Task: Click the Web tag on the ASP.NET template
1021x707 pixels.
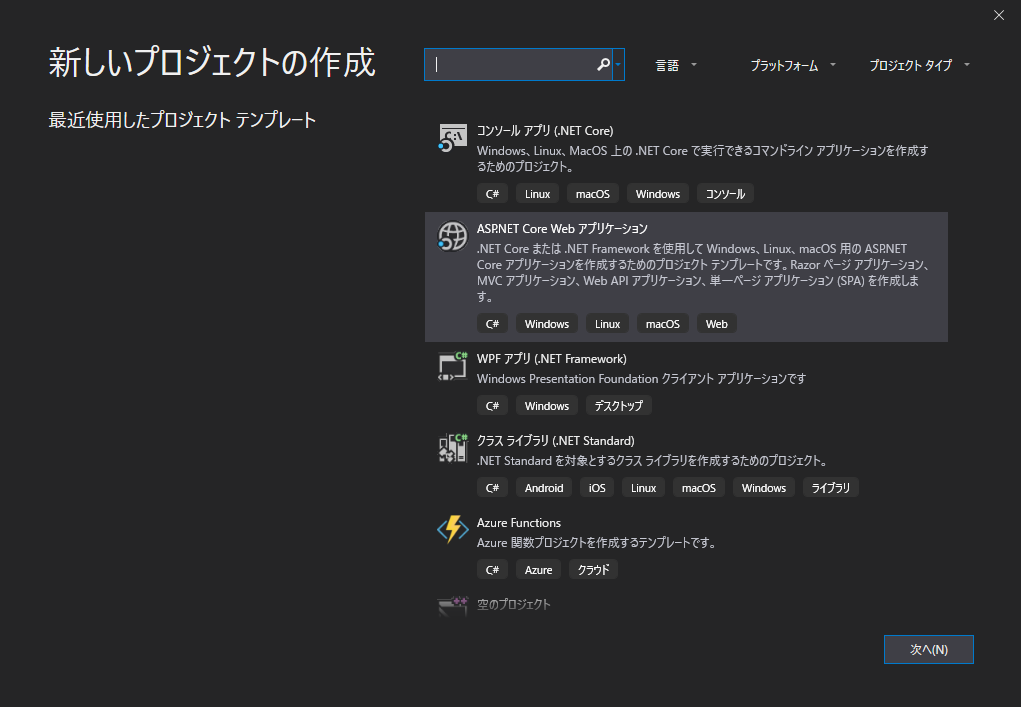Action: pos(717,323)
